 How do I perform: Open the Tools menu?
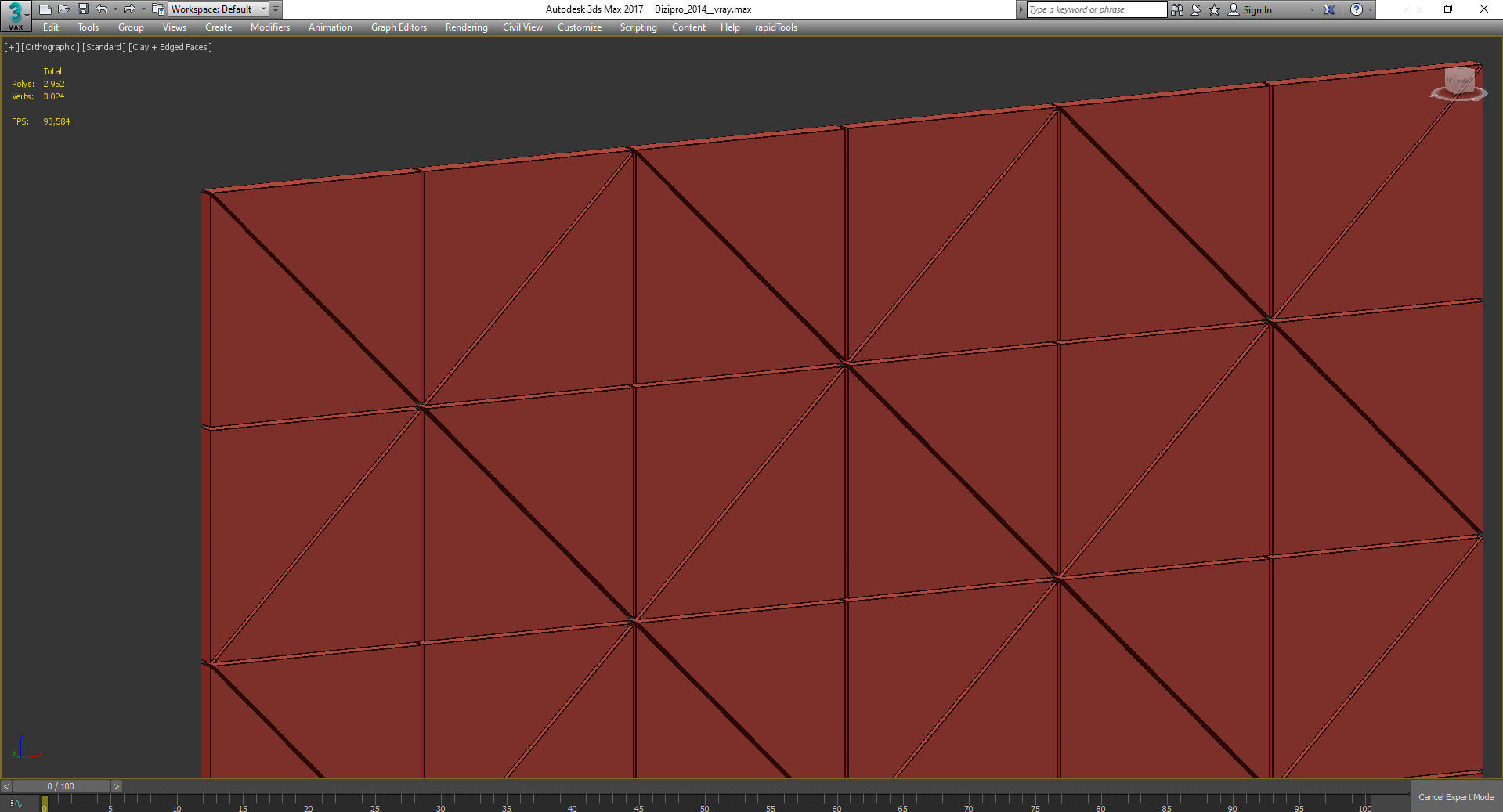(x=88, y=27)
